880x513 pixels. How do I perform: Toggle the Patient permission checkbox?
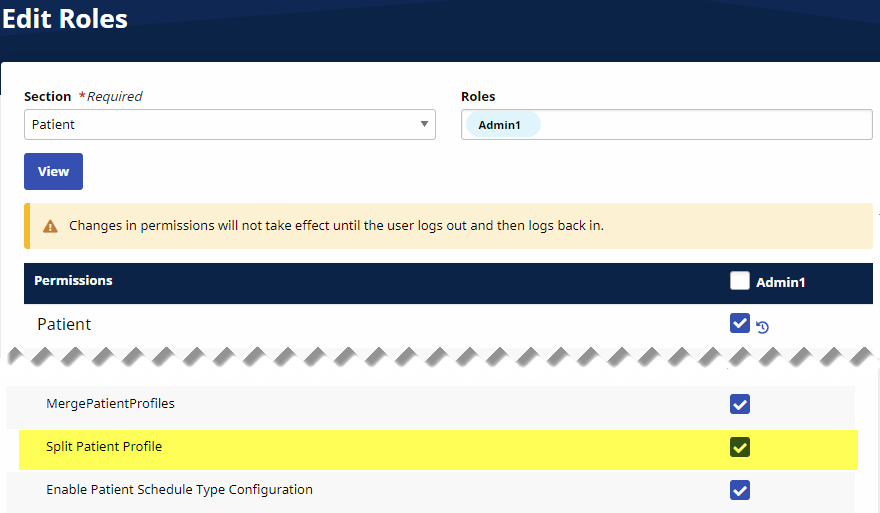(x=740, y=323)
